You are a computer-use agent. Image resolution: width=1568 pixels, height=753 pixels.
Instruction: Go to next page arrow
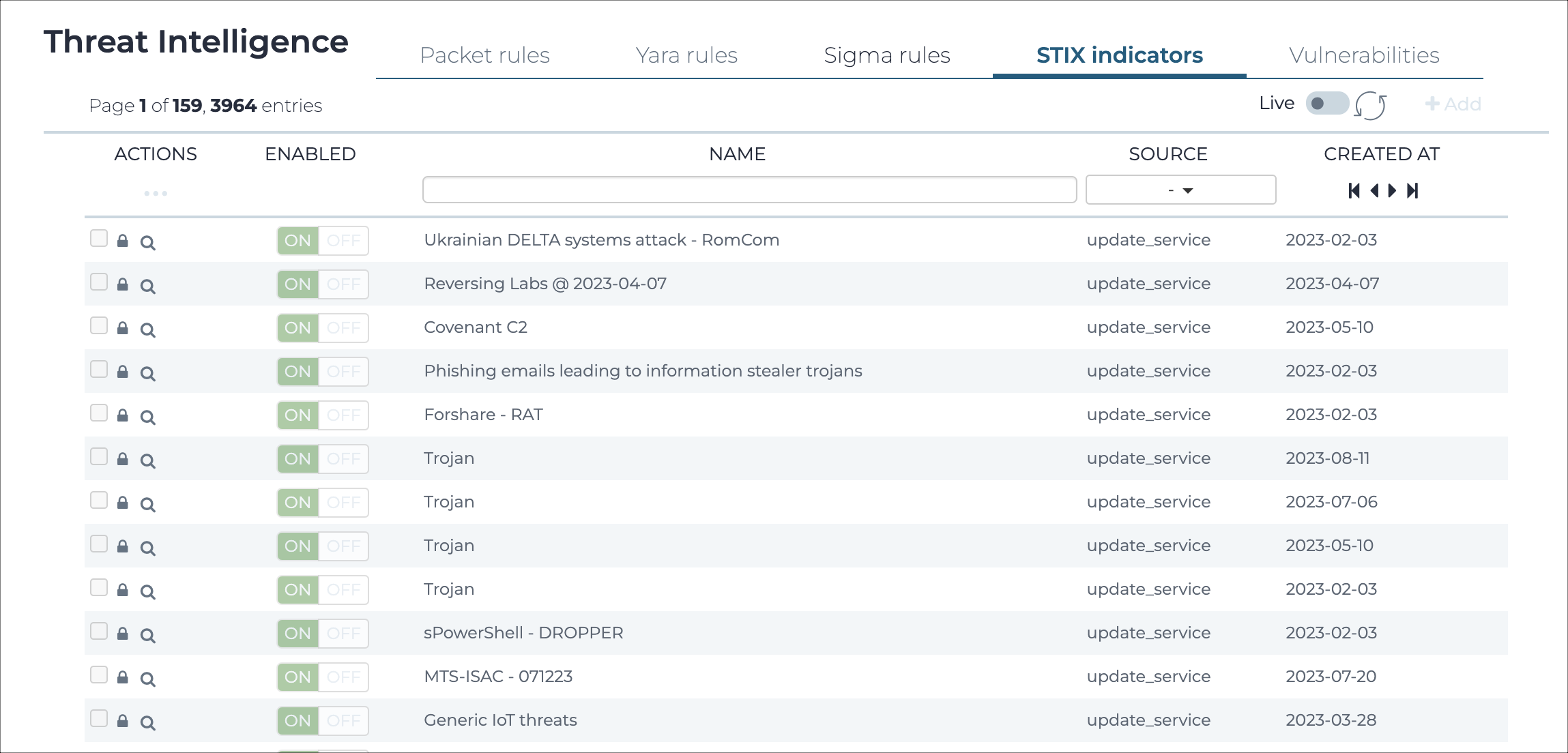click(1393, 191)
